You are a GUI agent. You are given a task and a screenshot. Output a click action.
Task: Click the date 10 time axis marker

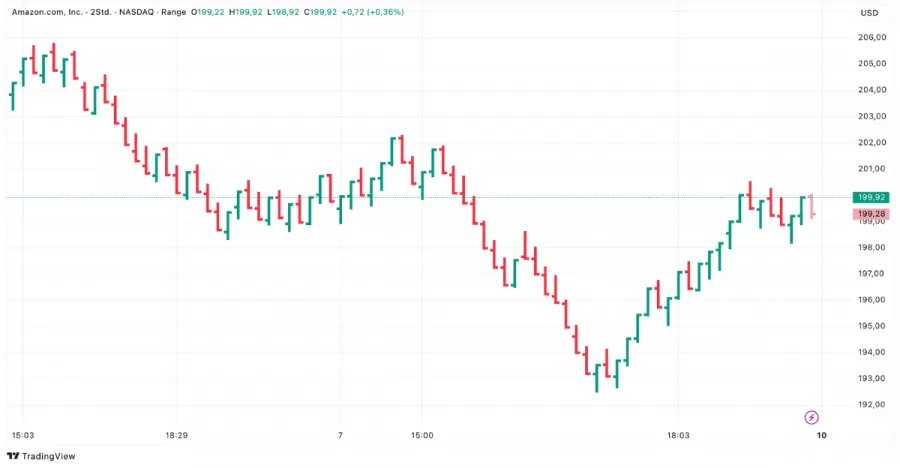point(821,435)
